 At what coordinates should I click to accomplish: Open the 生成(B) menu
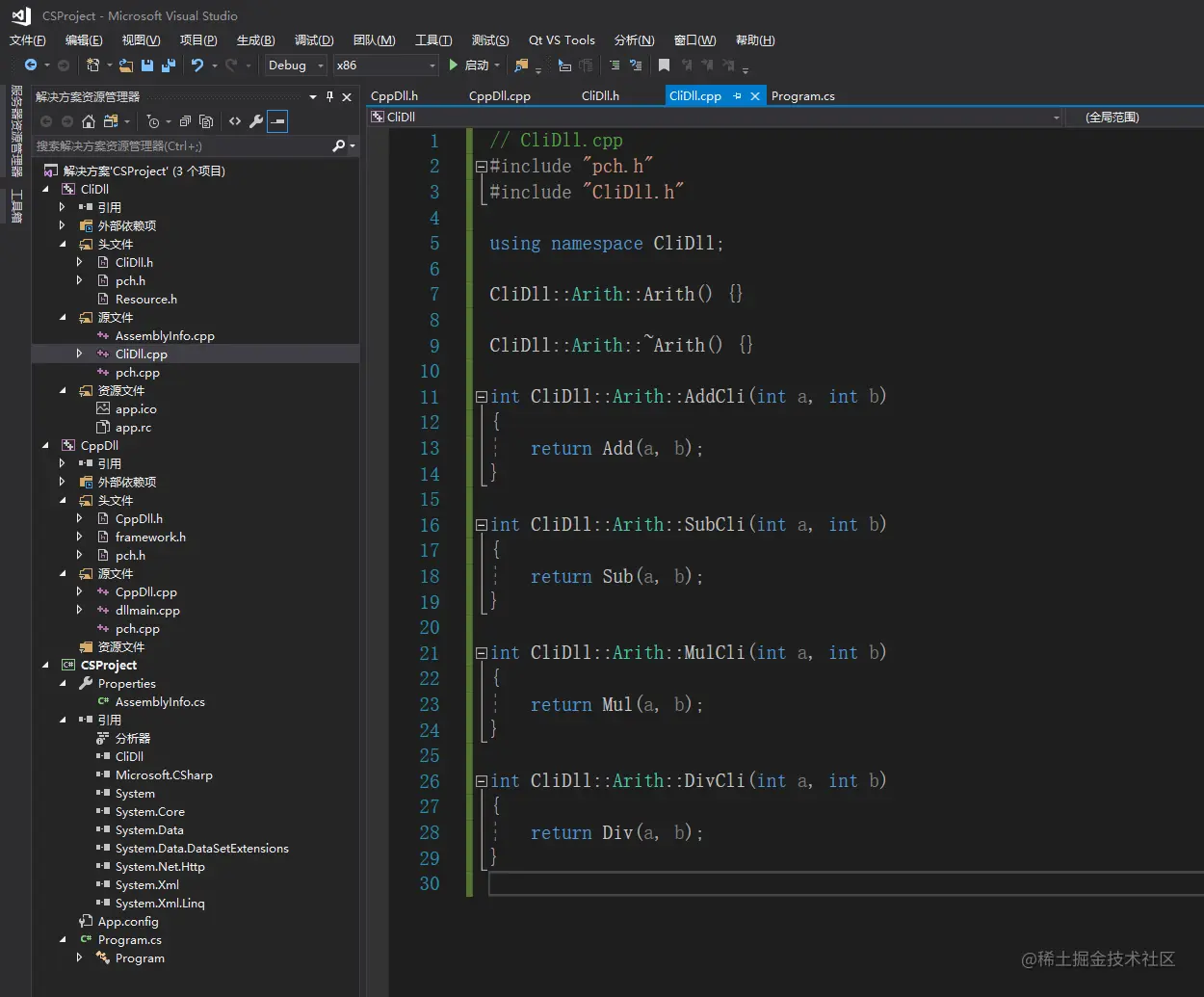[255, 40]
